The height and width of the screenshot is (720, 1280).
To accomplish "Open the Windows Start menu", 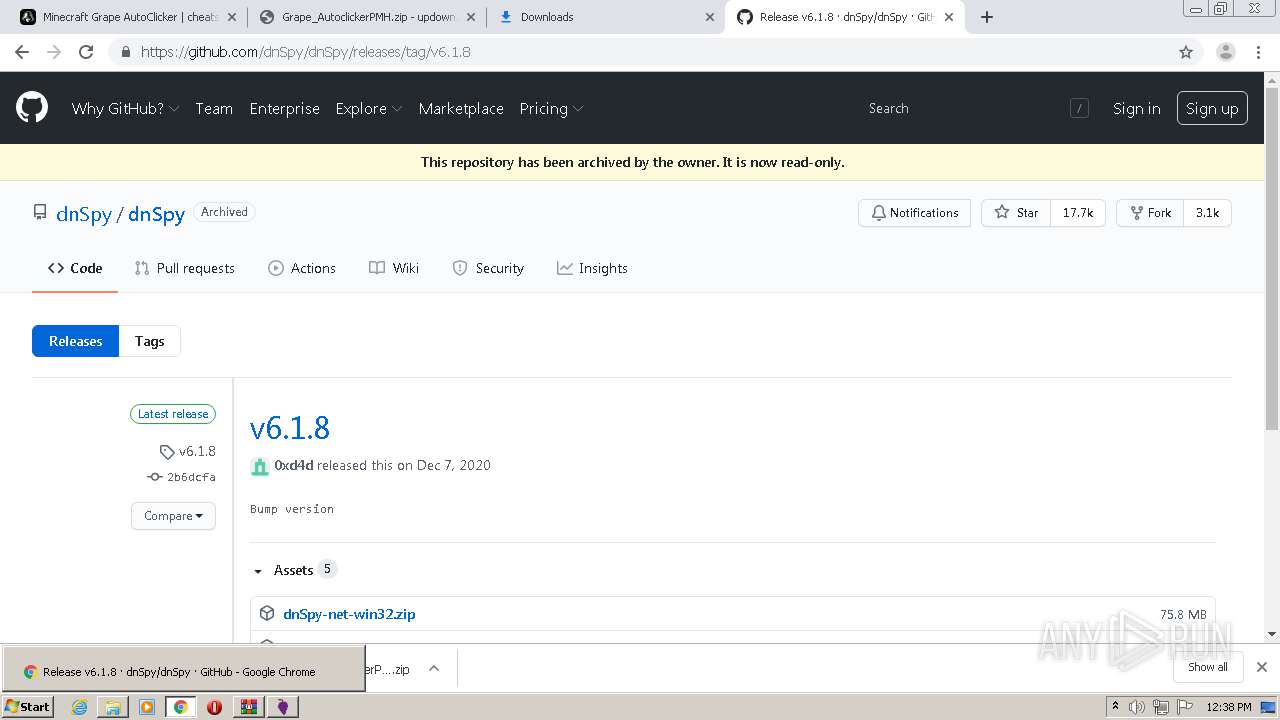I will click(28, 706).
